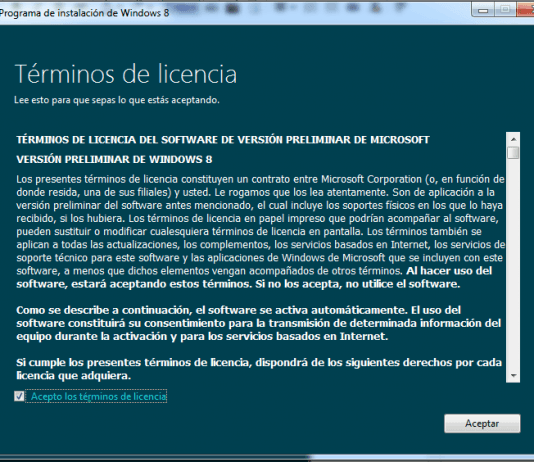Click the "Acepto los términos de licencia" label
The width and height of the screenshot is (534, 462).
[98, 396]
